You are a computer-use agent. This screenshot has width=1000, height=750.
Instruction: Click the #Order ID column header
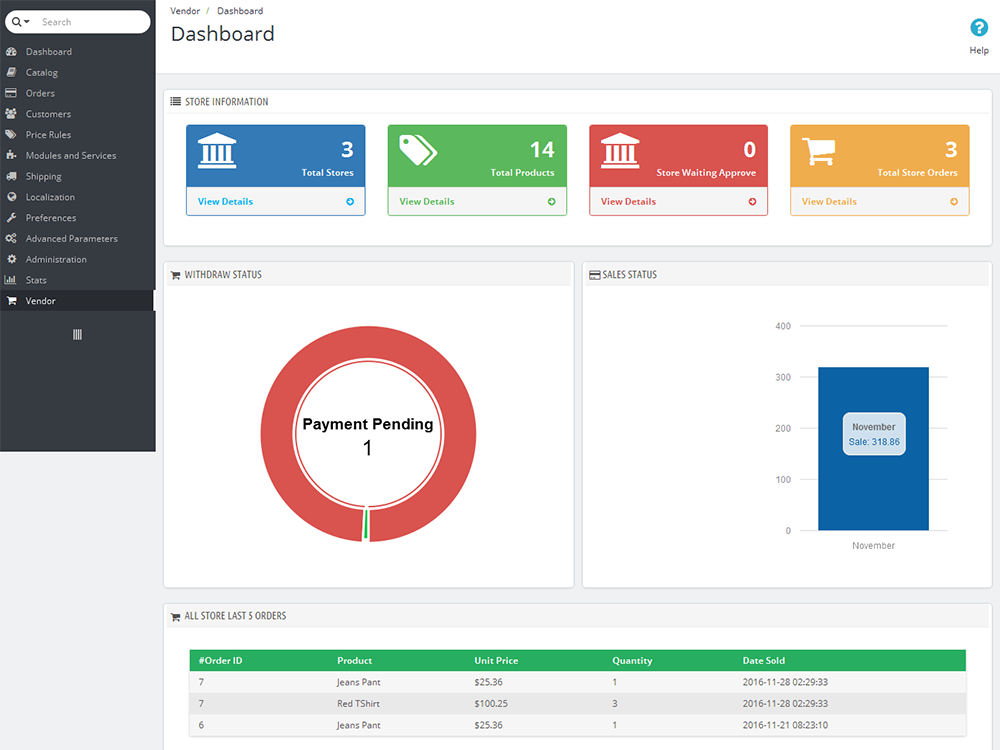click(221, 661)
